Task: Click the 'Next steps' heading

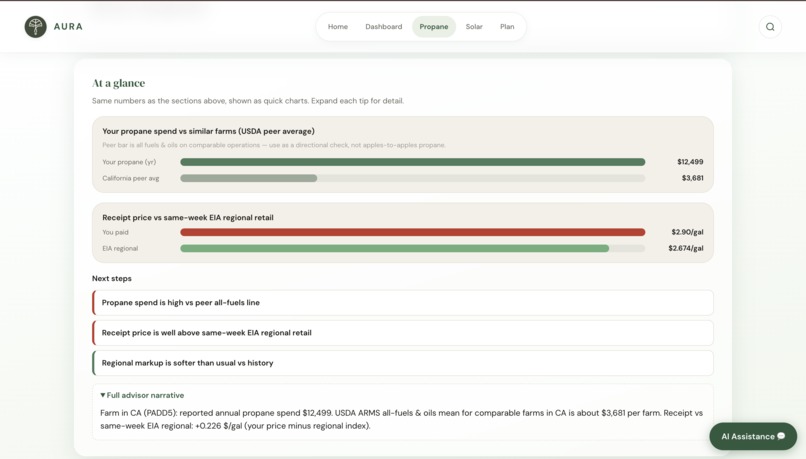Action: click(x=112, y=279)
